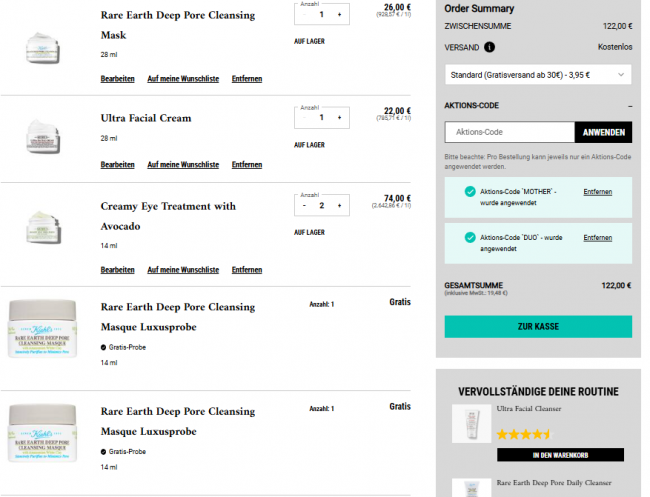The height and width of the screenshot is (497, 650).
Task: Select the 74,00 € price of Creamy Eye Treatment
Action: pyautogui.click(x=397, y=198)
